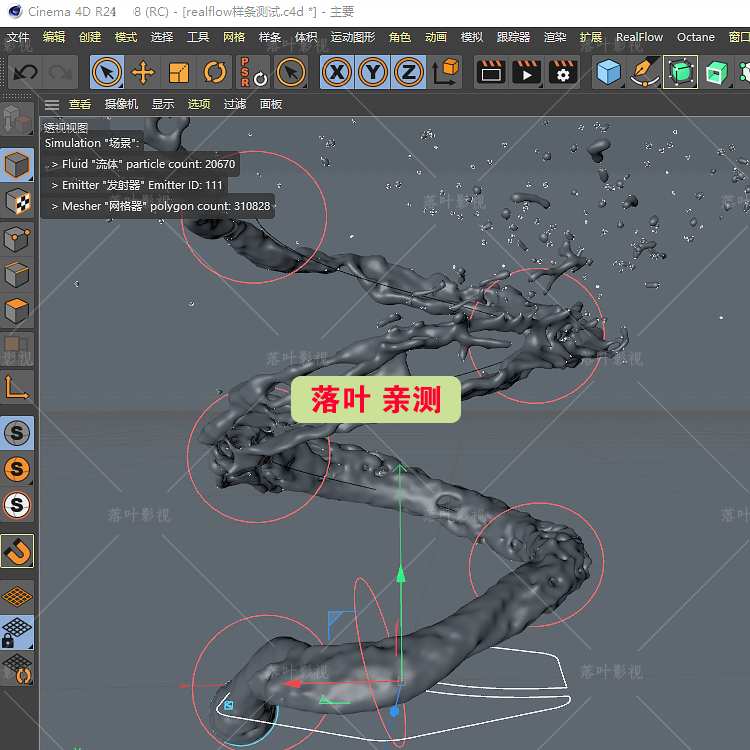
Task: Open the 扩展 menu
Action: [x=591, y=37]
